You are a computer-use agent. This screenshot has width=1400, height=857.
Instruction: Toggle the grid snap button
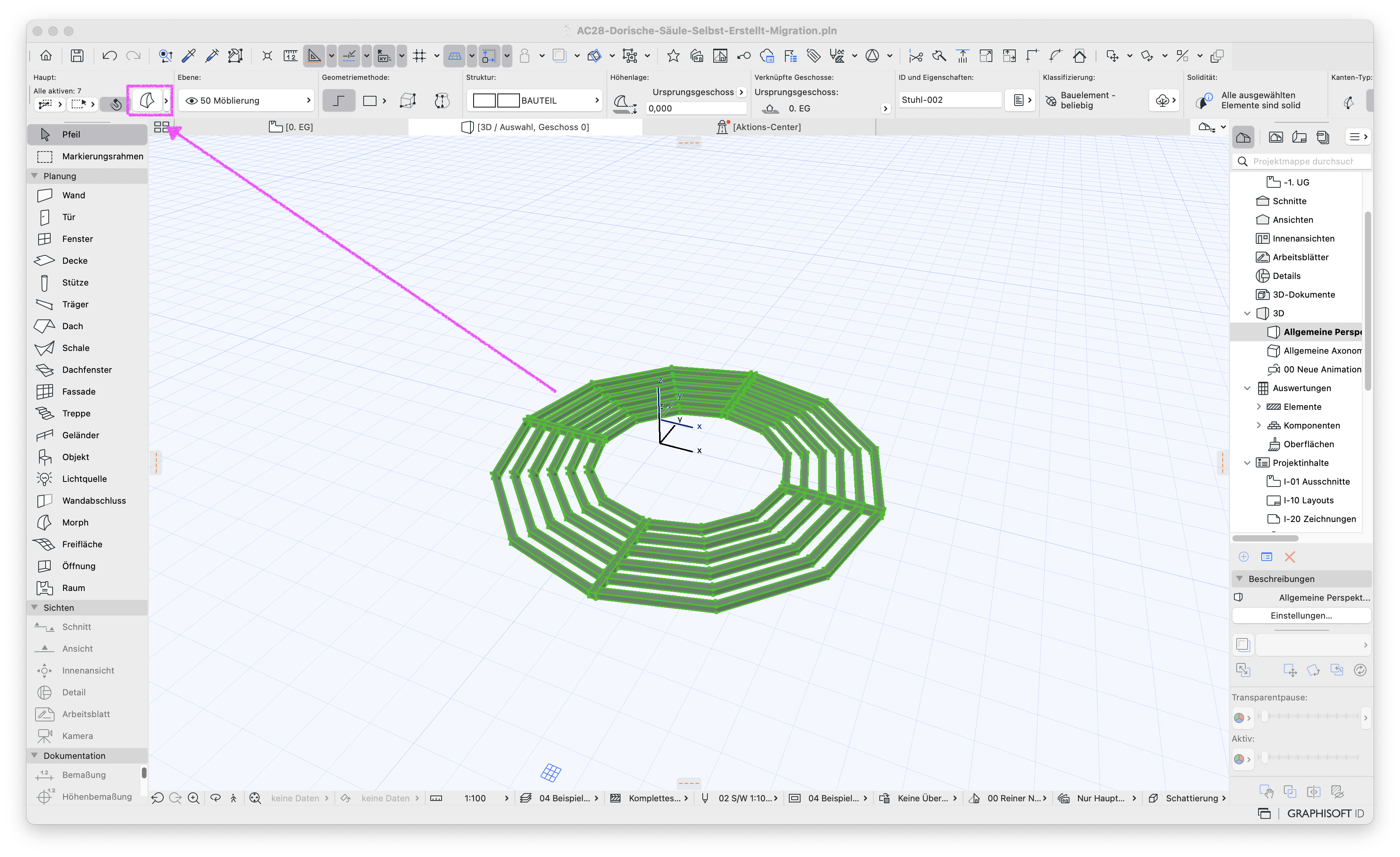pos(419,56)
